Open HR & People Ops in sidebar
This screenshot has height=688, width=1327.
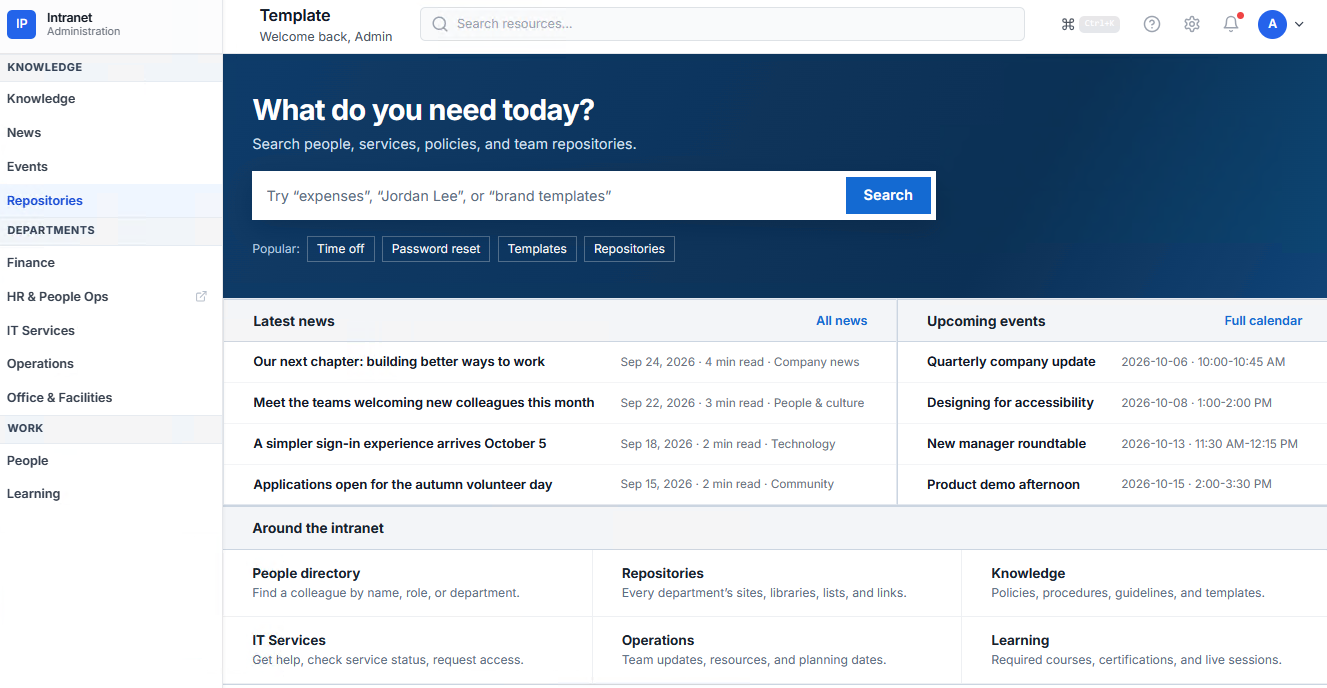[111, 297]
